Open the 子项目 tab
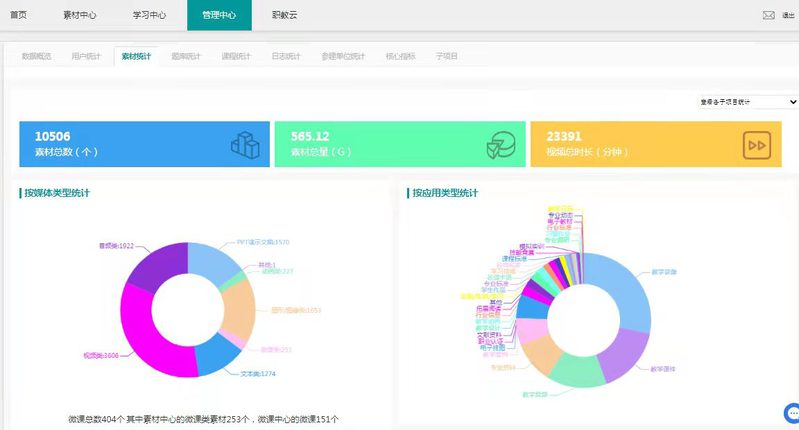 click(447, 57)
